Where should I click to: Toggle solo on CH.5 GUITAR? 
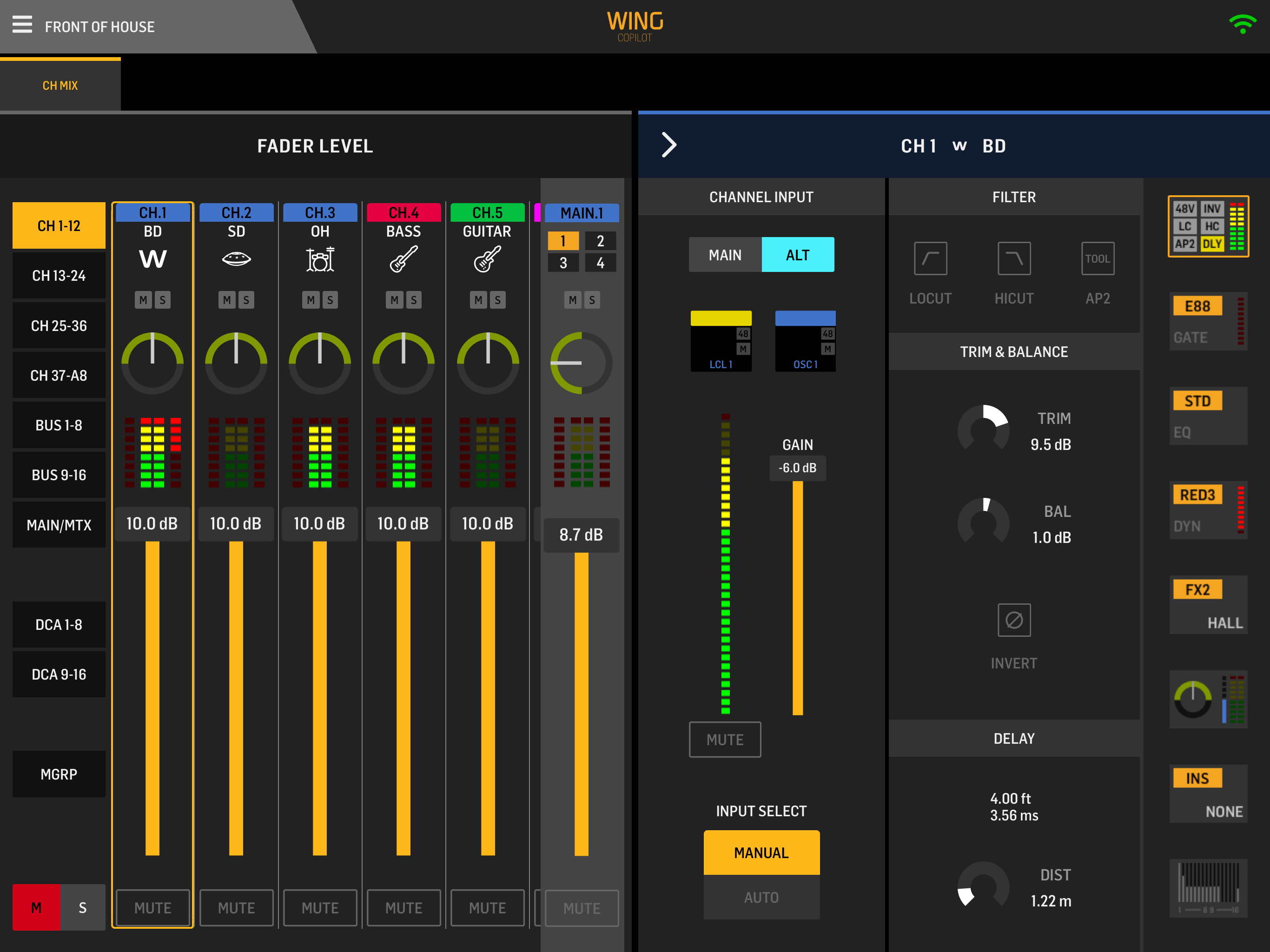tap(497, 300)
